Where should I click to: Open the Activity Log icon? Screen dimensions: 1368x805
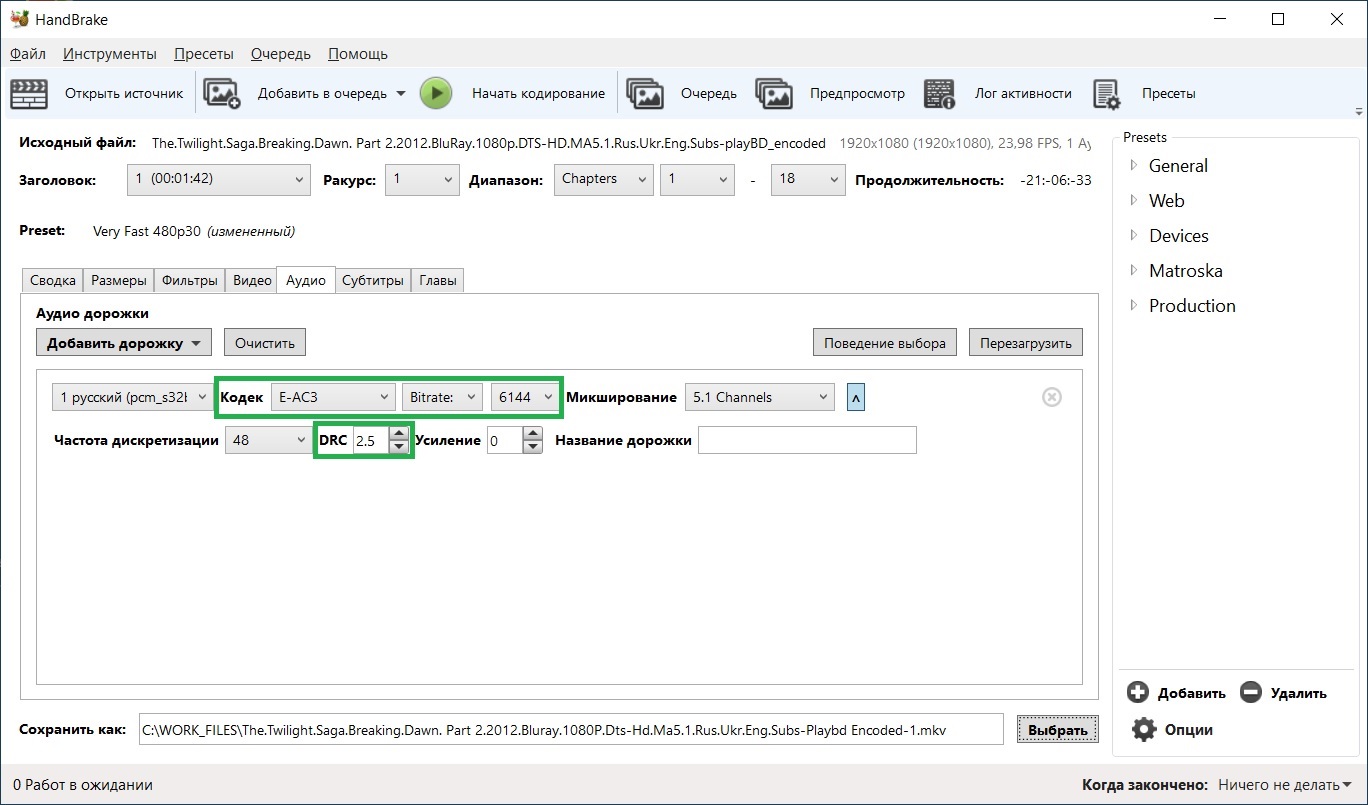(939, 94)
